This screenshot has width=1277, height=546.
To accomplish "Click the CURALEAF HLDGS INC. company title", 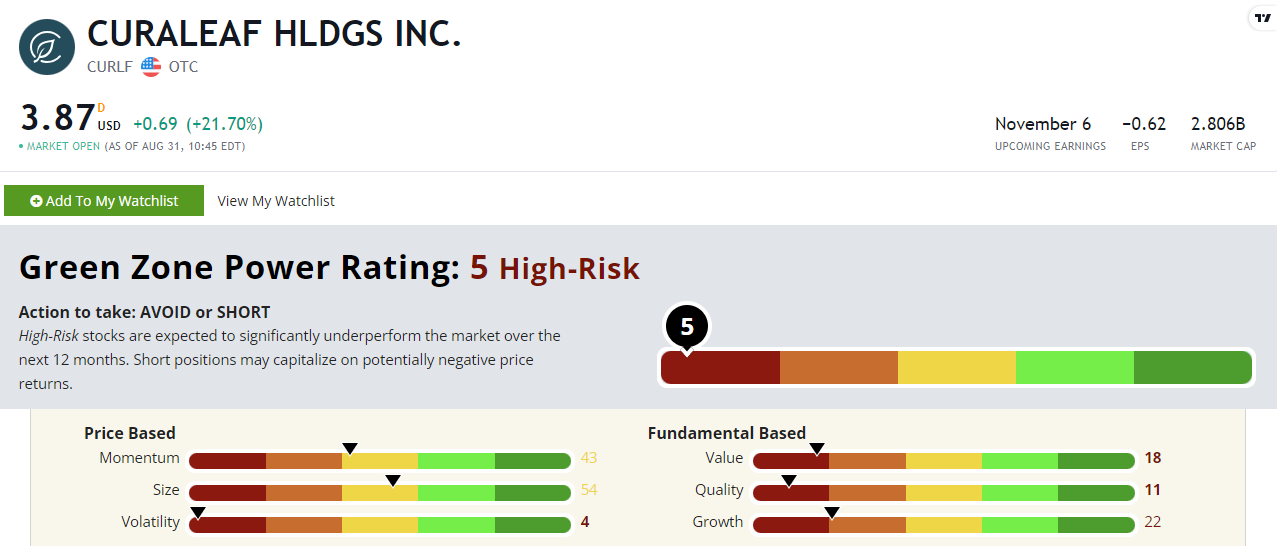I will tap(274, 34).
